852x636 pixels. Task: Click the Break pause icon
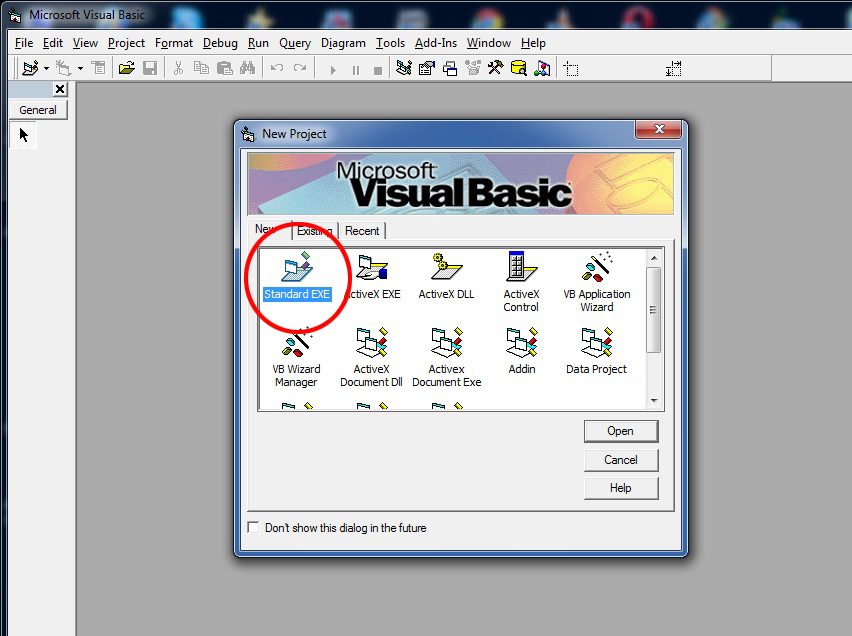[x=356, y=70]
